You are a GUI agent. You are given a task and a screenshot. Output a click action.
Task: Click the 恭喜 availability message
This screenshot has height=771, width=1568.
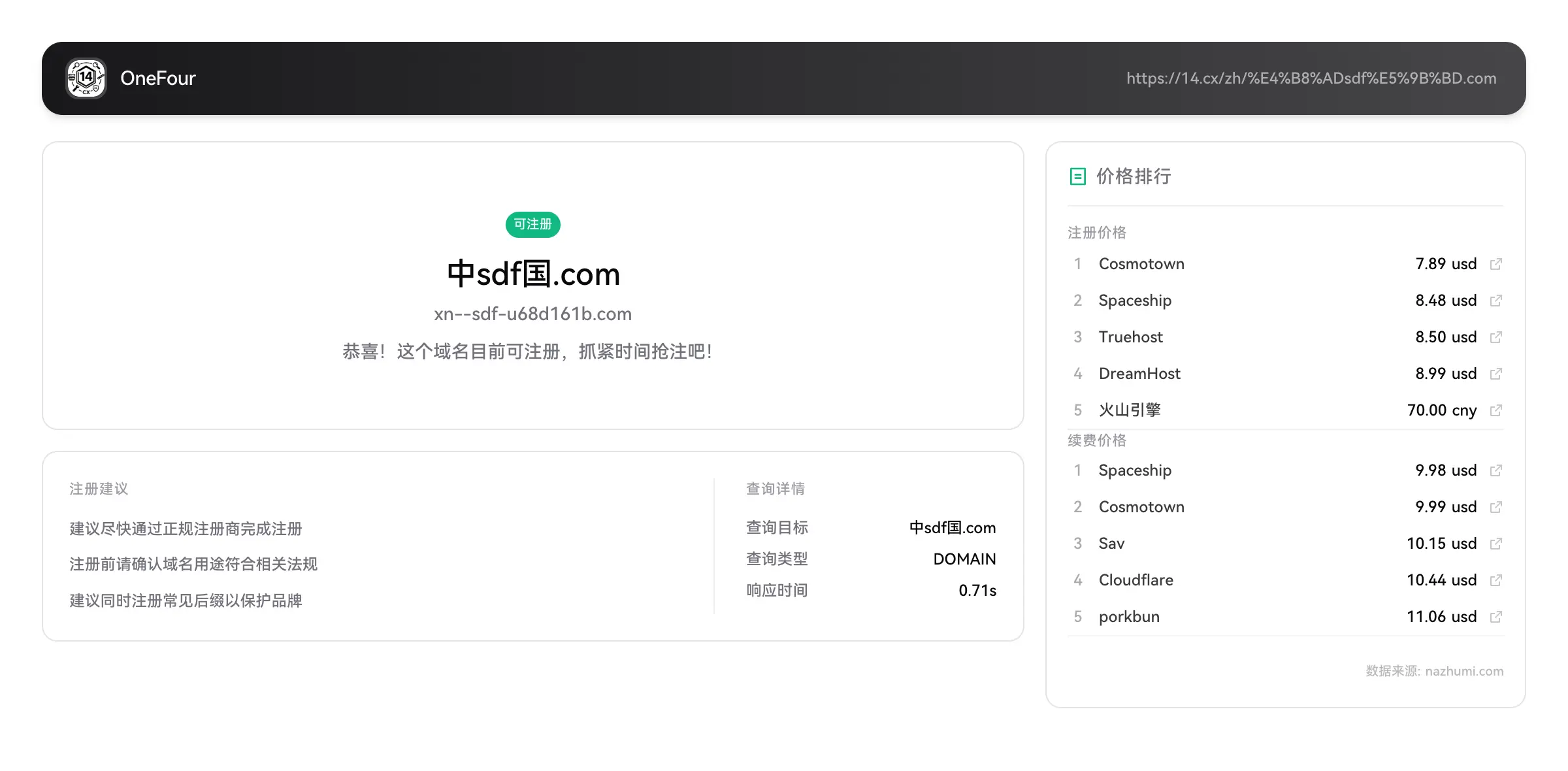click(527, 352)
